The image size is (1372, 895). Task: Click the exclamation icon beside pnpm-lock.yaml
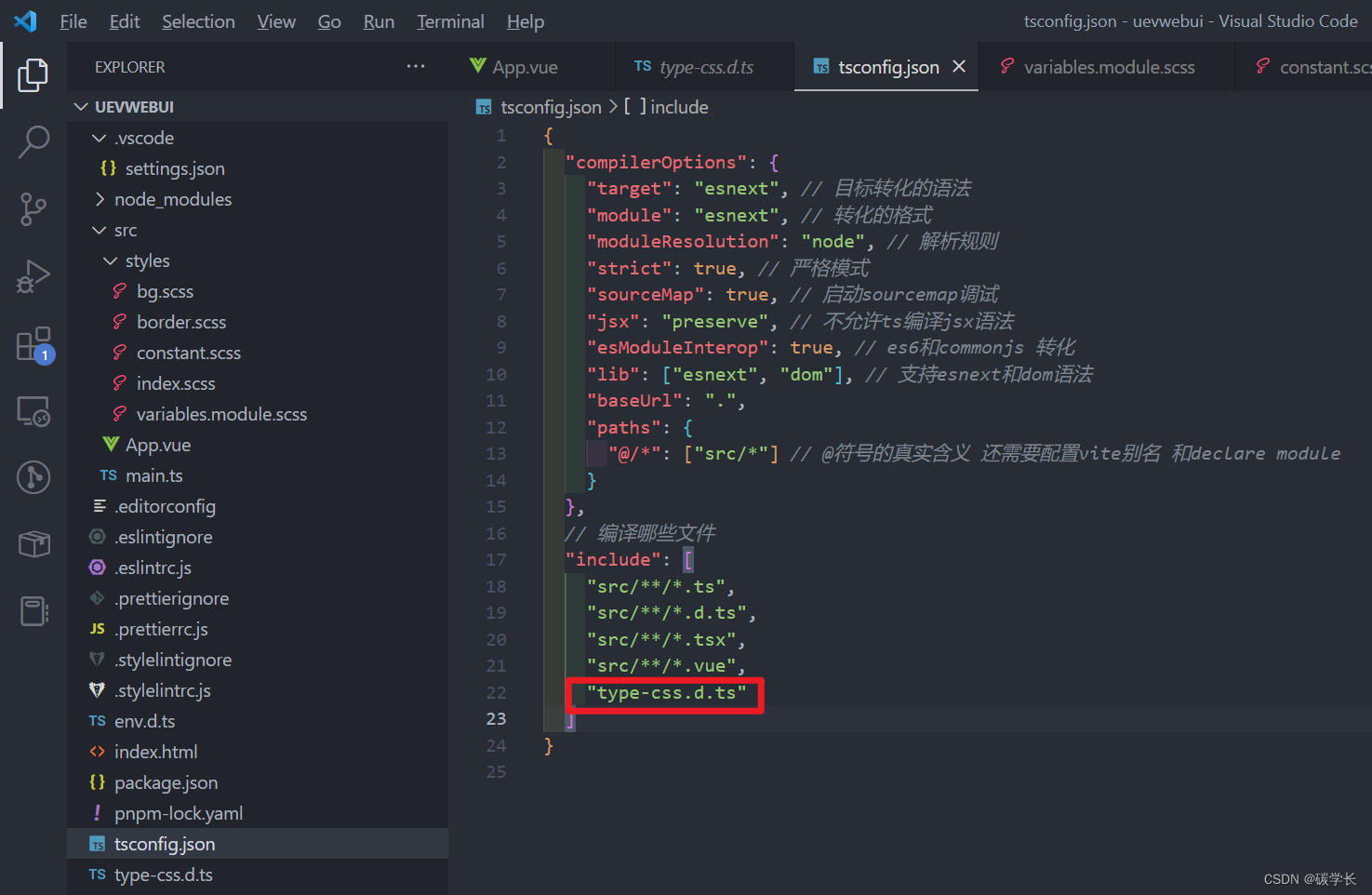(x=98, y=813)
